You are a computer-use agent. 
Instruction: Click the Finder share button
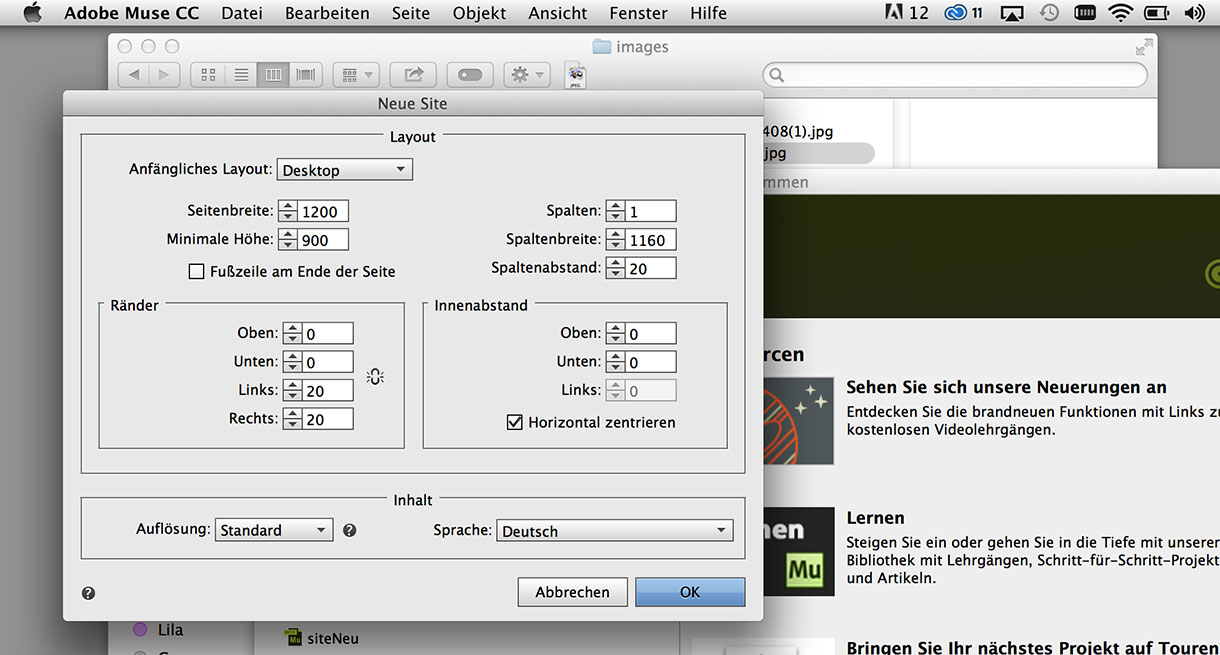pyautogui.click(x=413, y=75)
